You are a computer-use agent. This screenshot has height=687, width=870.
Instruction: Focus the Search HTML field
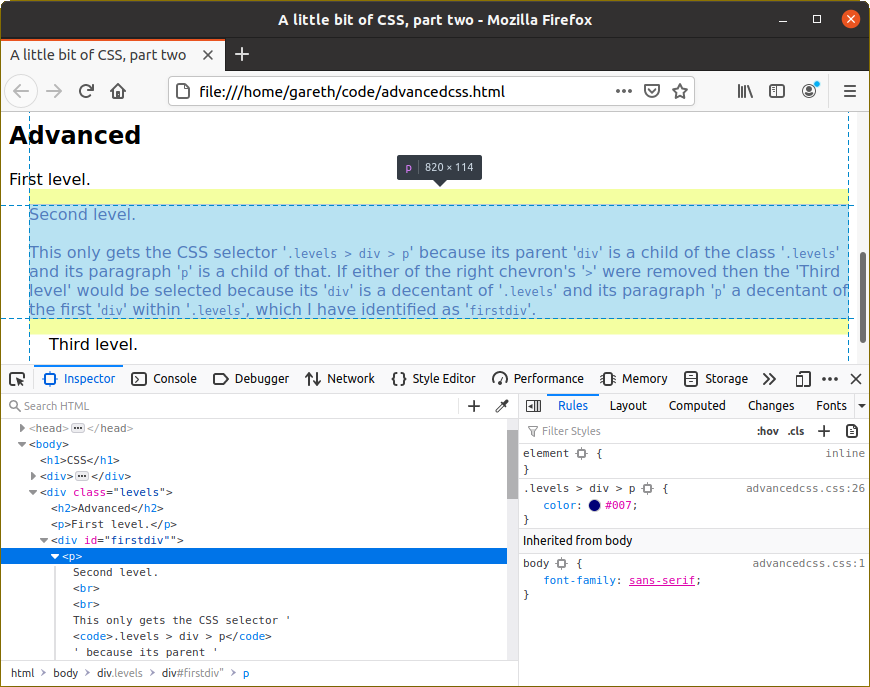[x=233, y=406]
